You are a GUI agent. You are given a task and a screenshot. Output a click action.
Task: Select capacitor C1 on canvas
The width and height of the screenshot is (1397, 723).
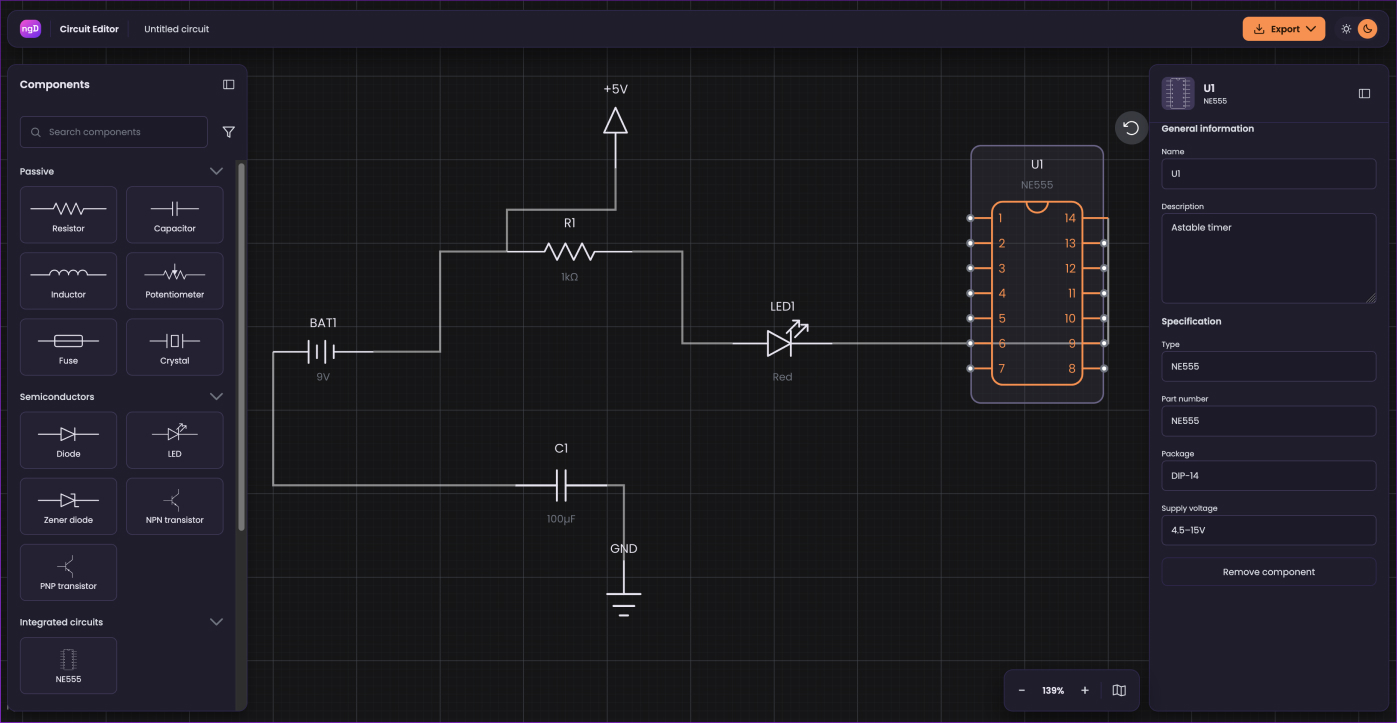tap(561, 485)
